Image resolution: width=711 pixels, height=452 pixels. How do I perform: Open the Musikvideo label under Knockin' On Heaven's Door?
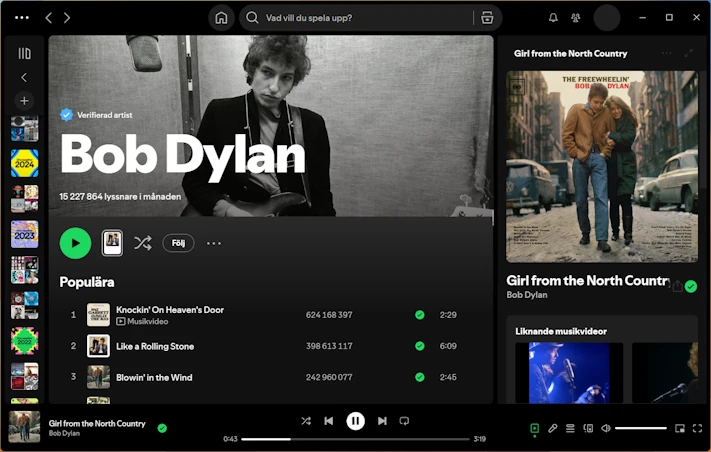click(x=142, y=321)
